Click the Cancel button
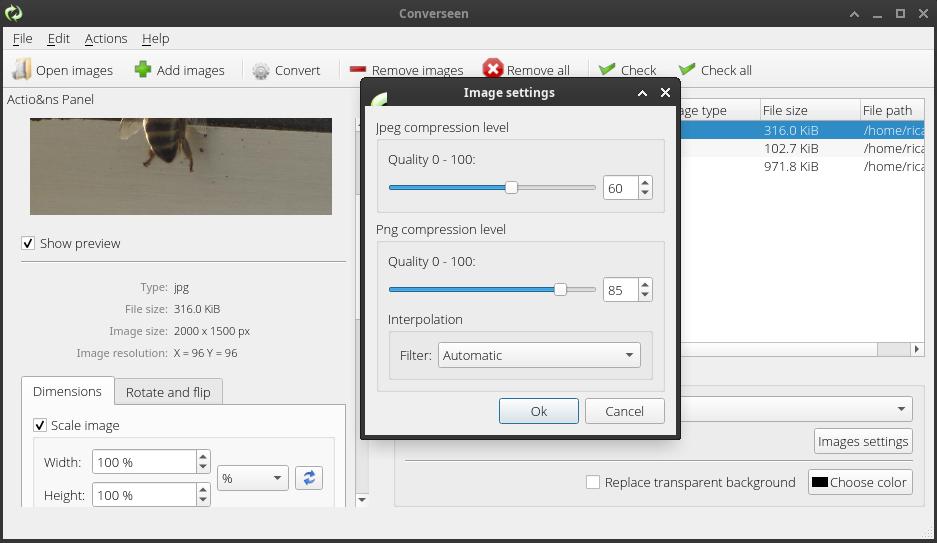Image resolution: width=937 pixels, height=543 pixels. [x=624, y=411]
